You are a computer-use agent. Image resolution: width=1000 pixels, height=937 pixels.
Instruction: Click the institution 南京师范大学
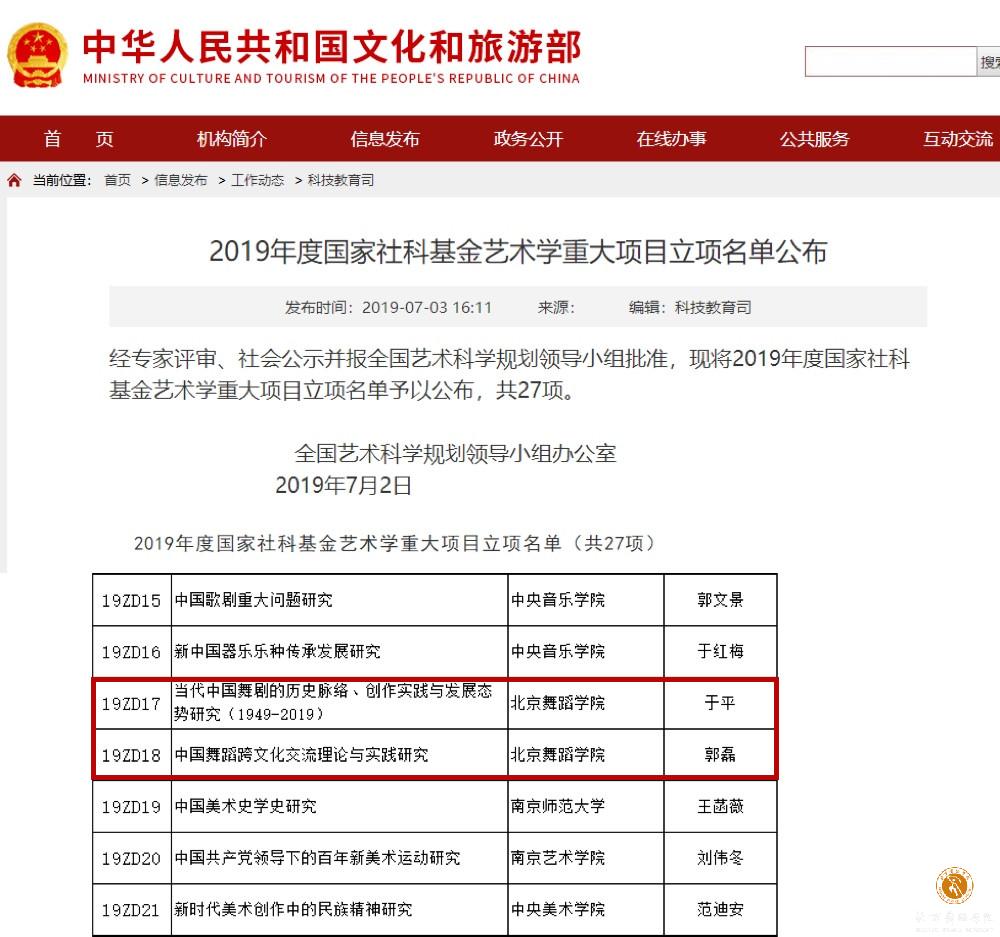(558, 807)
